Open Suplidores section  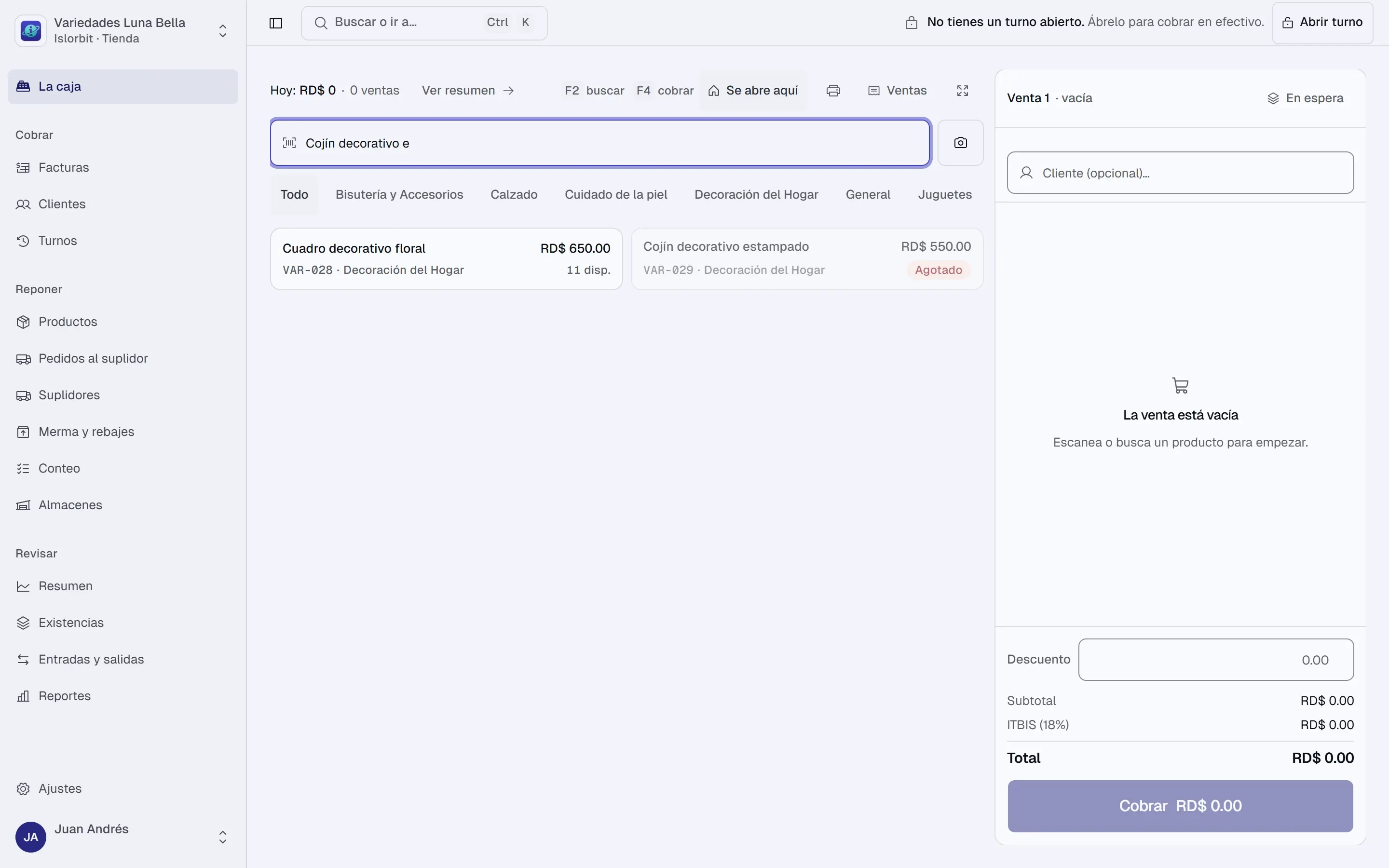(123, 395)
